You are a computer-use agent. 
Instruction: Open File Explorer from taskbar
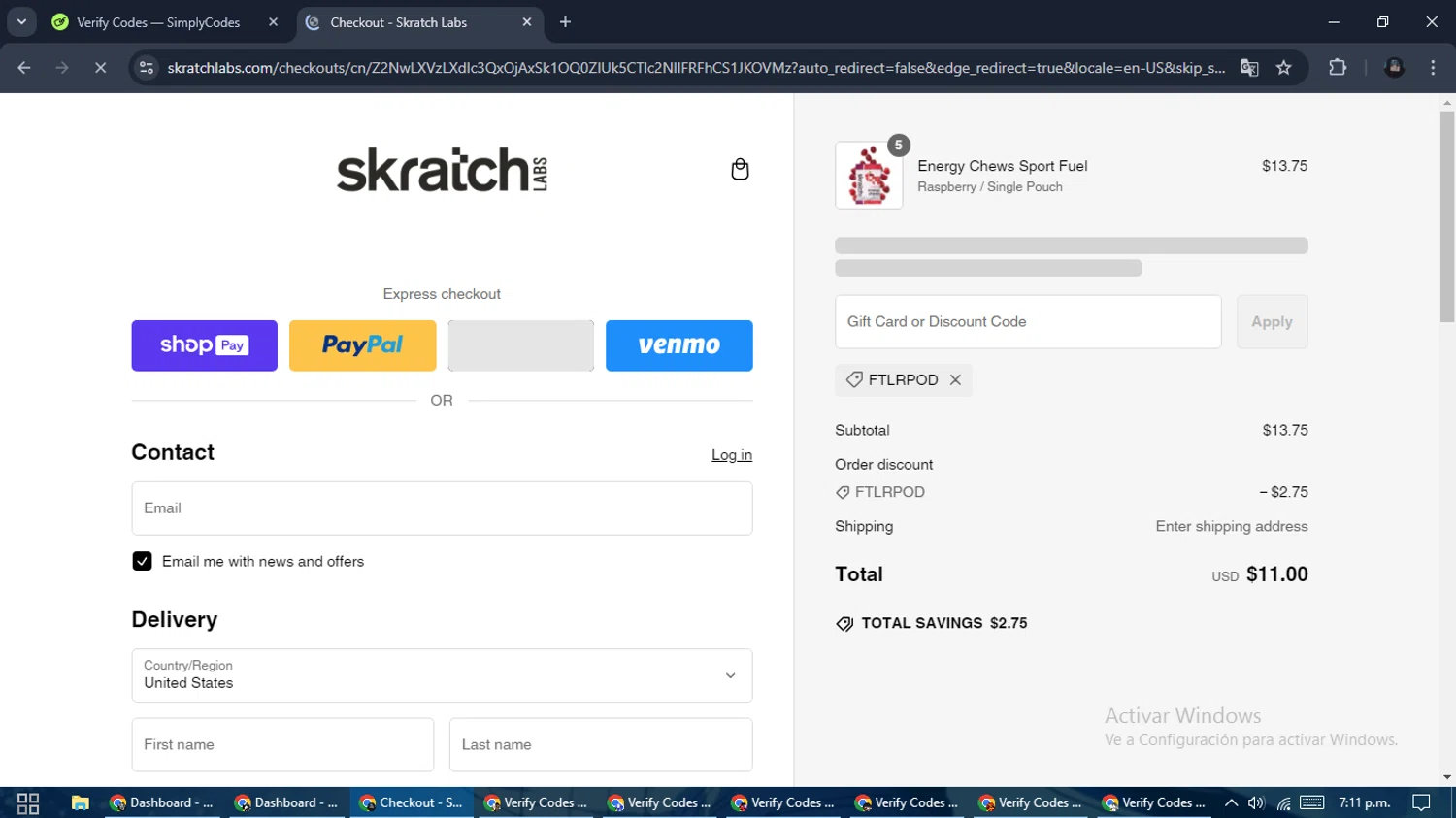click(80, 802)
